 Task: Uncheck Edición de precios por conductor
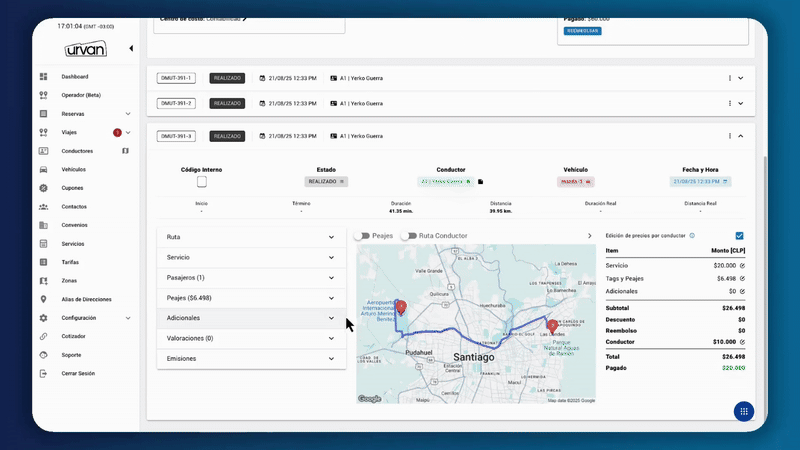739,235
